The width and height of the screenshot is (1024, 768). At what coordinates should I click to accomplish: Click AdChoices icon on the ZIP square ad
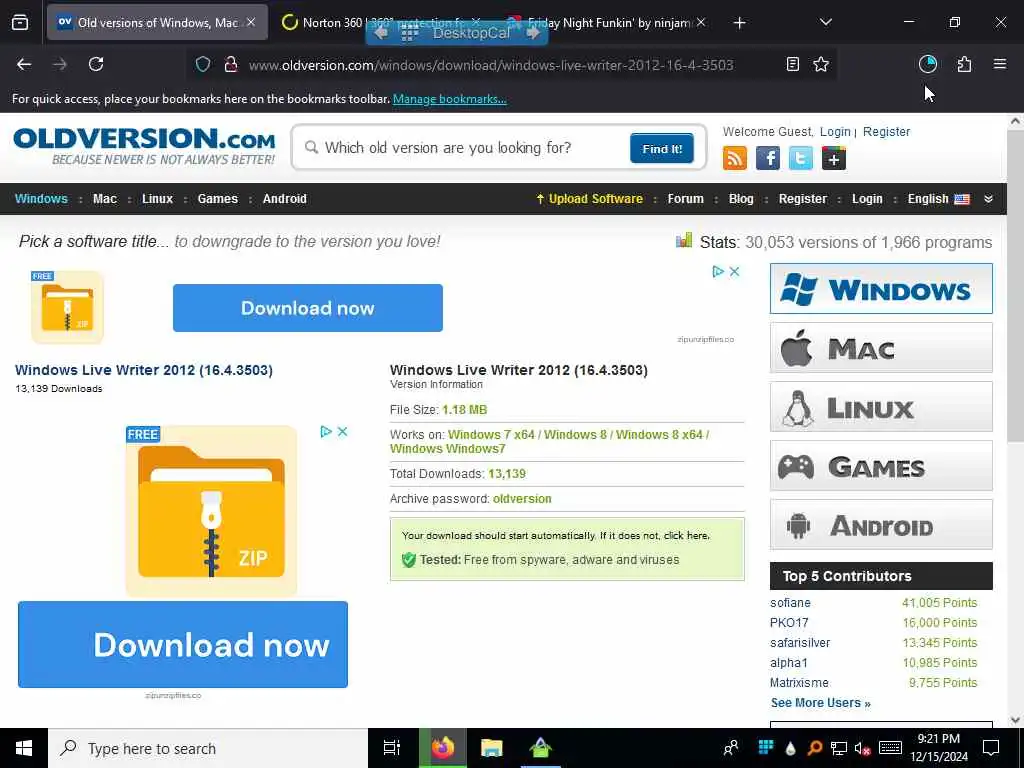pyautogui.click(x=326, y=432)
